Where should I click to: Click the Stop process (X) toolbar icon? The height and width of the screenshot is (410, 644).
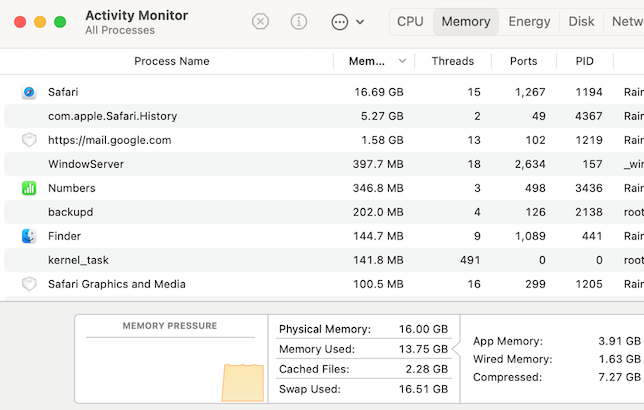(x=260, y=21)
